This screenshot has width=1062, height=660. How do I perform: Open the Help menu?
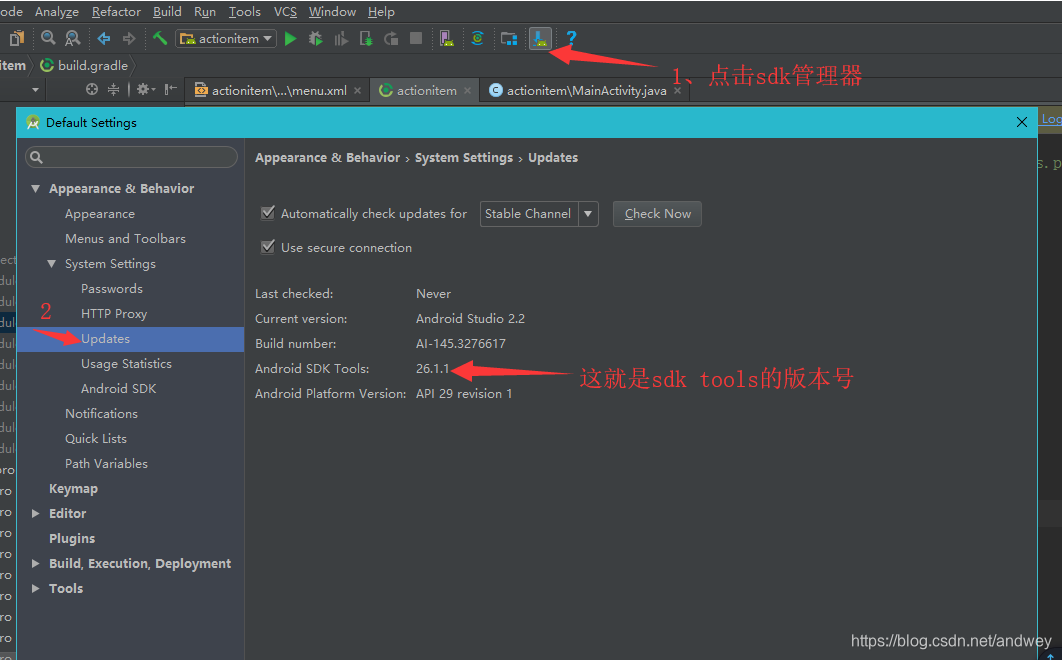(381, 12)
